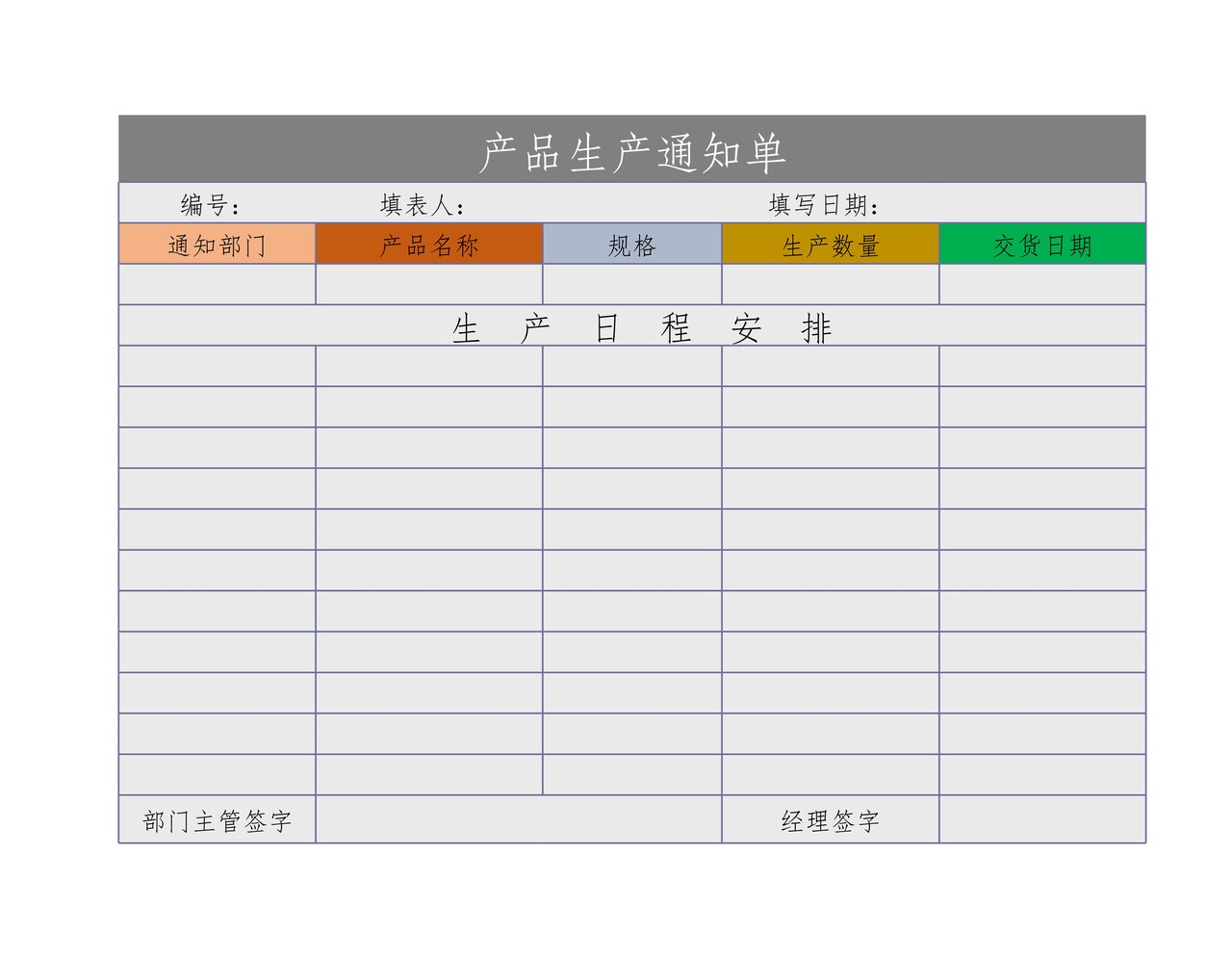1232x958 pixels.
Task: Select the red 产品名称 header cell
Action: pos(428,245)
